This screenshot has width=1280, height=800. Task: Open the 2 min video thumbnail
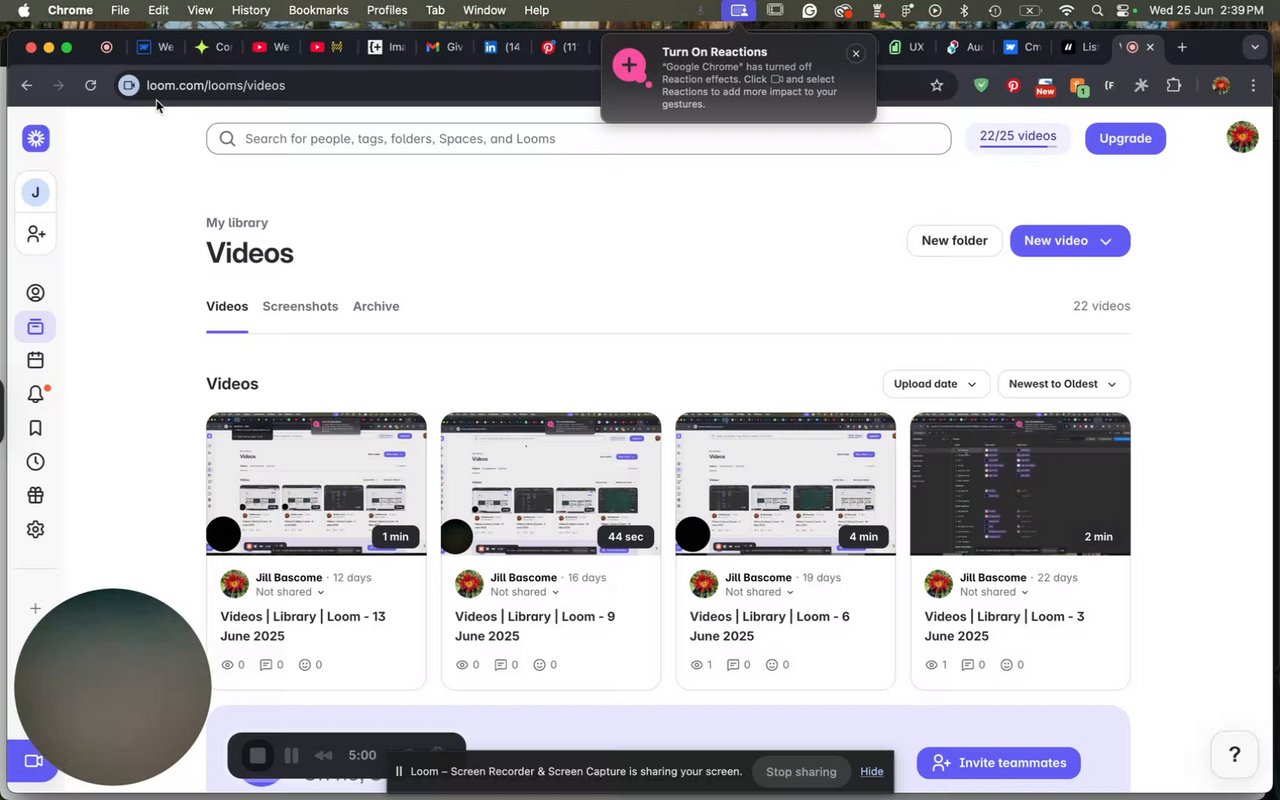[x=1020, y=484]
